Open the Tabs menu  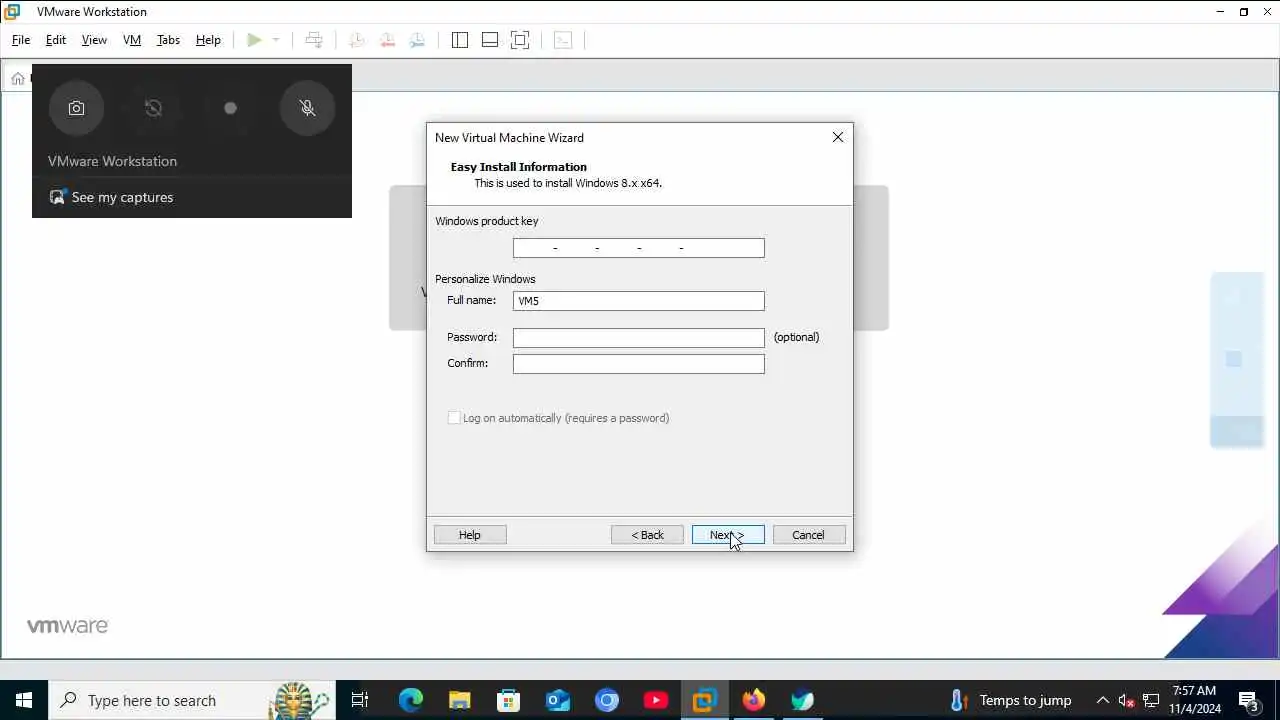point(168,40)
